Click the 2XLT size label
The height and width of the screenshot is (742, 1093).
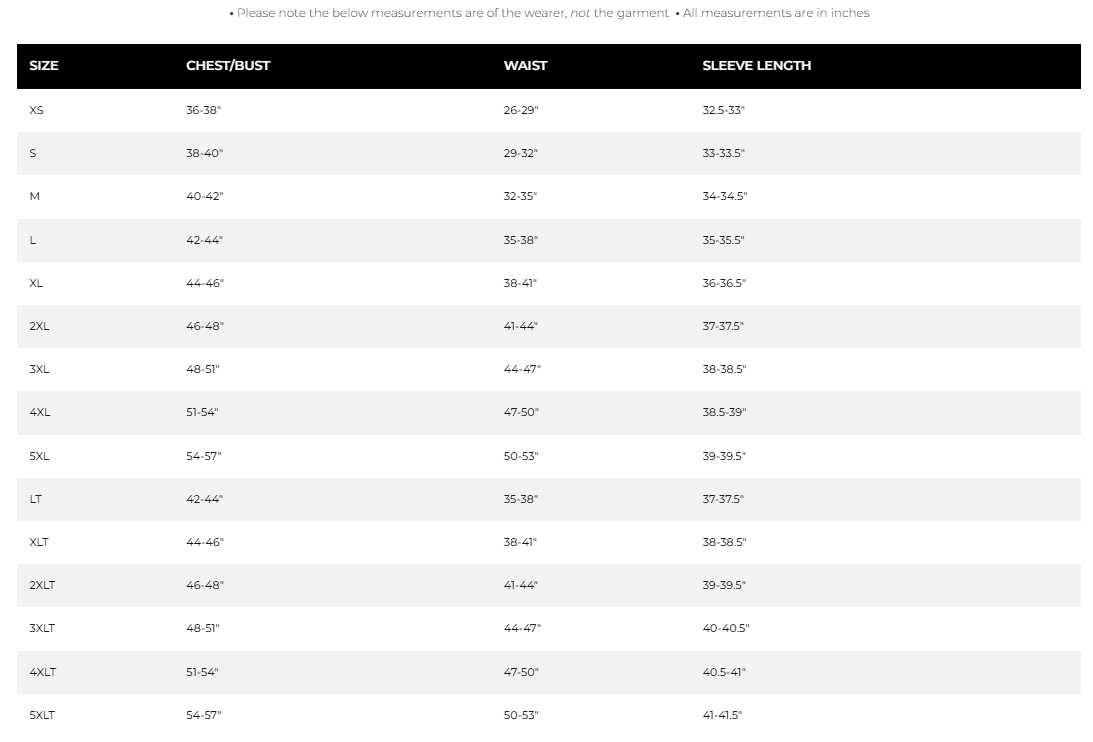pos(42,585)
